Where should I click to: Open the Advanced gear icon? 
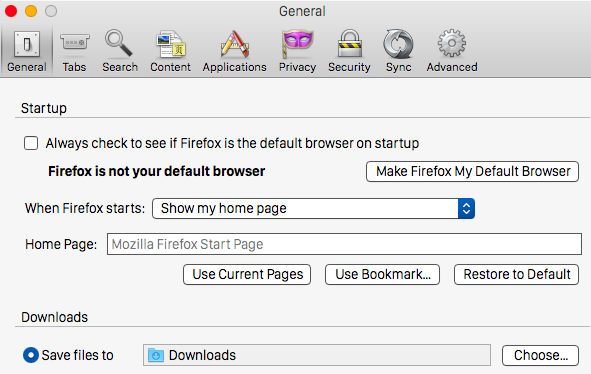click(x=452, y=44)
